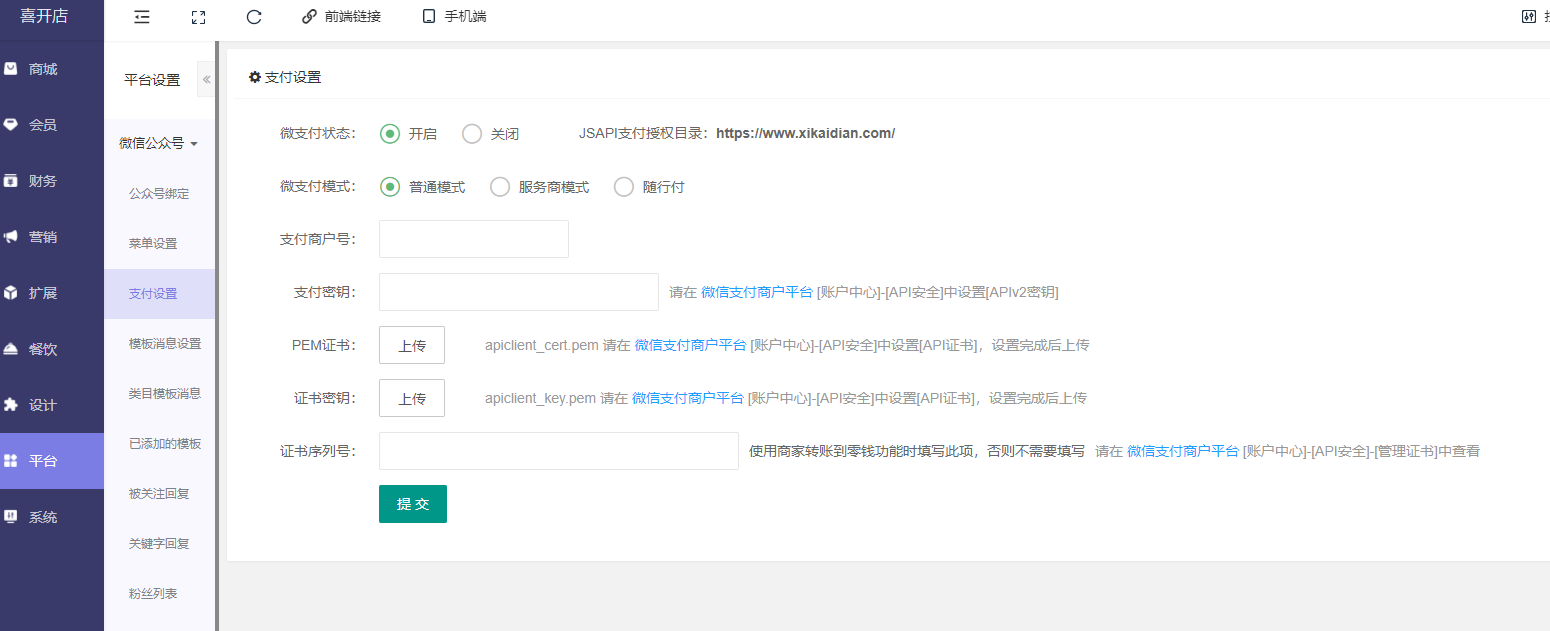Open 类目模板消息 submenu item
The image size is (1550, 631).
pos(159,393)
